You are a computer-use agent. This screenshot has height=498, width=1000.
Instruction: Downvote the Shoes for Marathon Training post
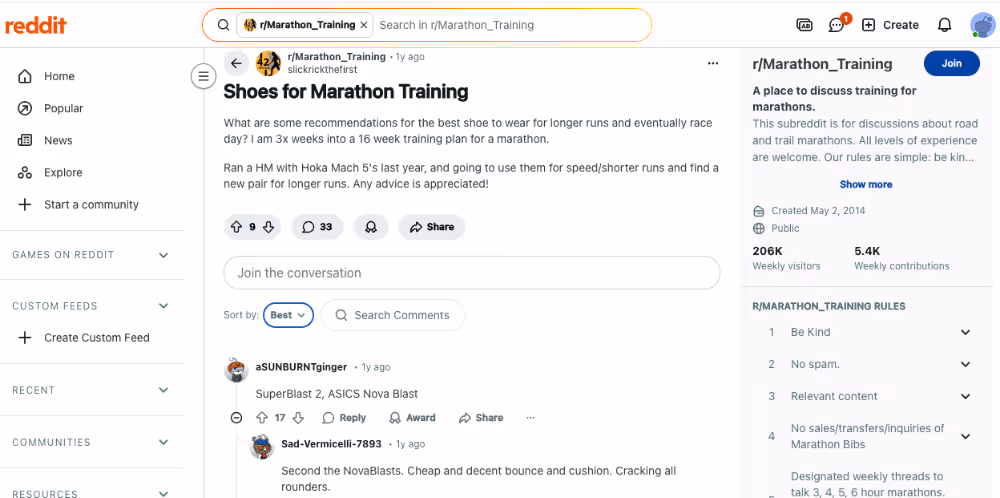point(268,227)
